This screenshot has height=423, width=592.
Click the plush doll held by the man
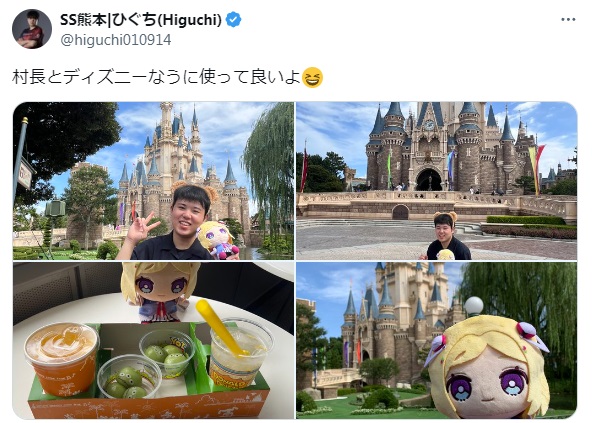[x=217, y=240]
